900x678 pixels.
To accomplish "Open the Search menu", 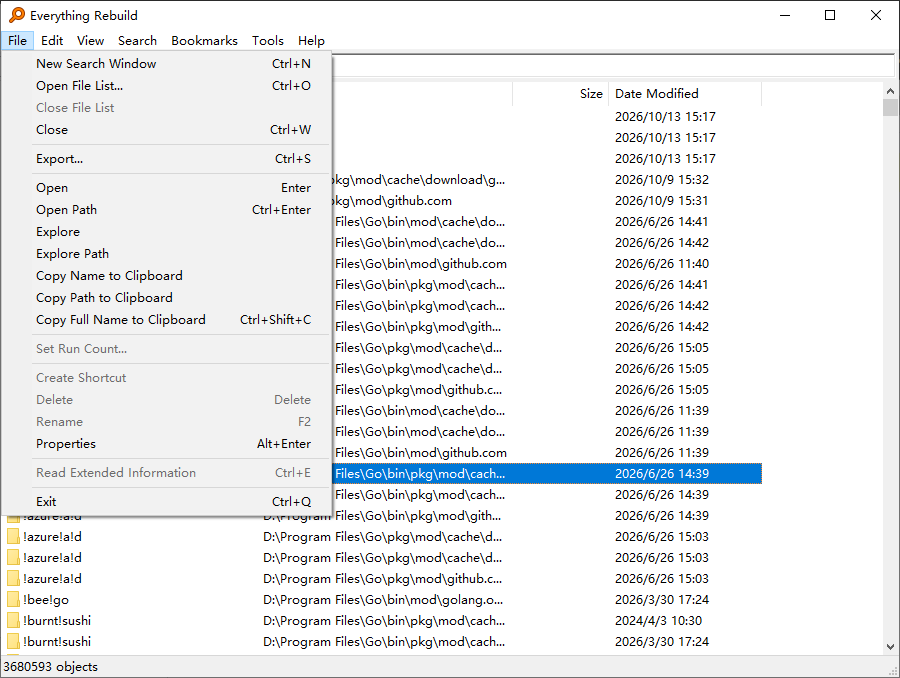I will 137,41.
